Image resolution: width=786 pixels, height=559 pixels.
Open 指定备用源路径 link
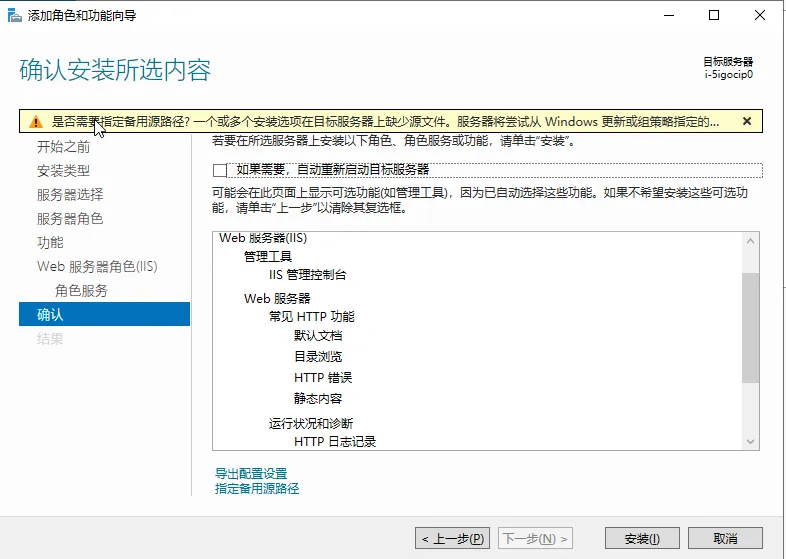(257, 488)
